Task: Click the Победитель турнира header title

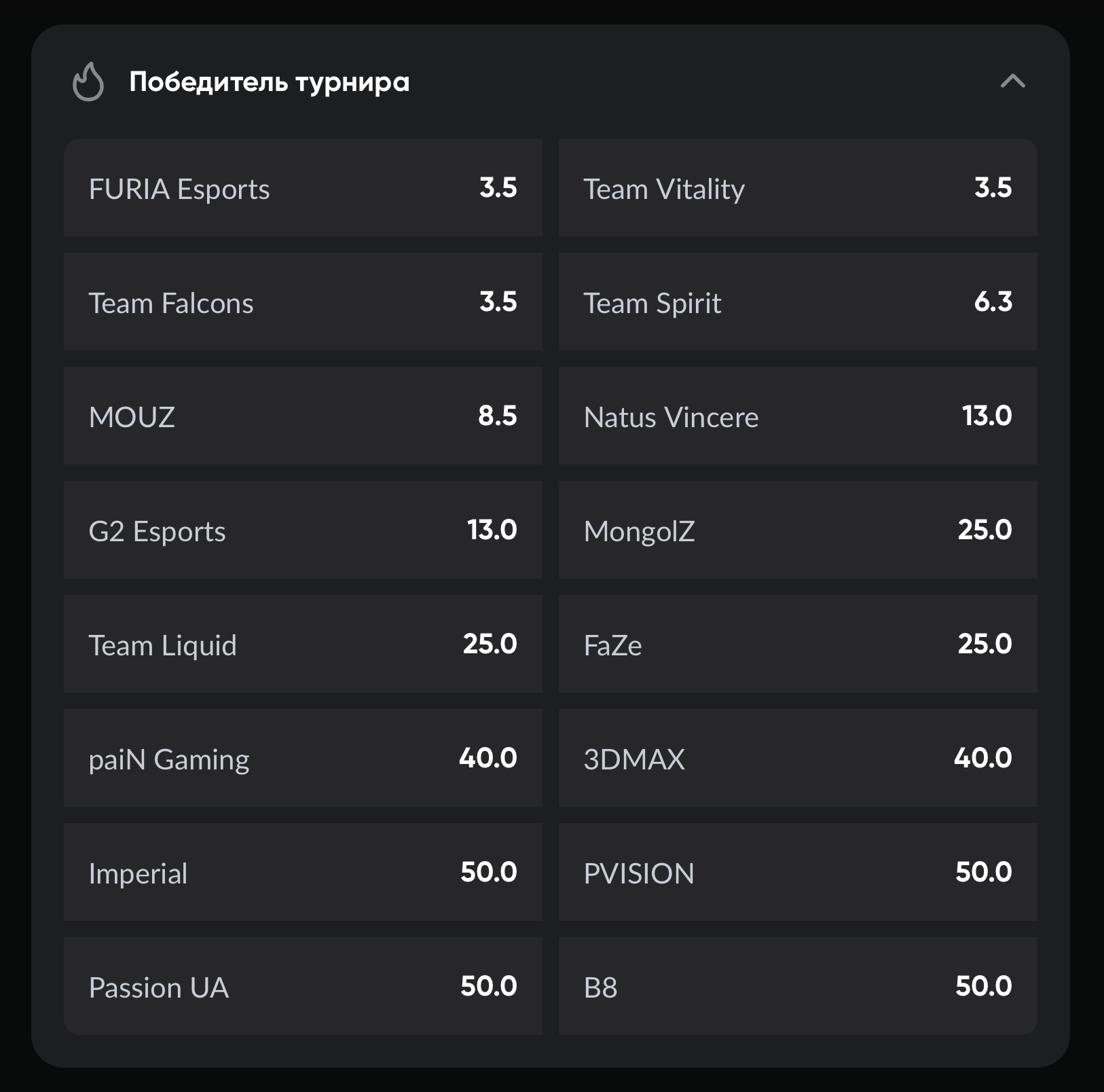Action: coord(270,82)
